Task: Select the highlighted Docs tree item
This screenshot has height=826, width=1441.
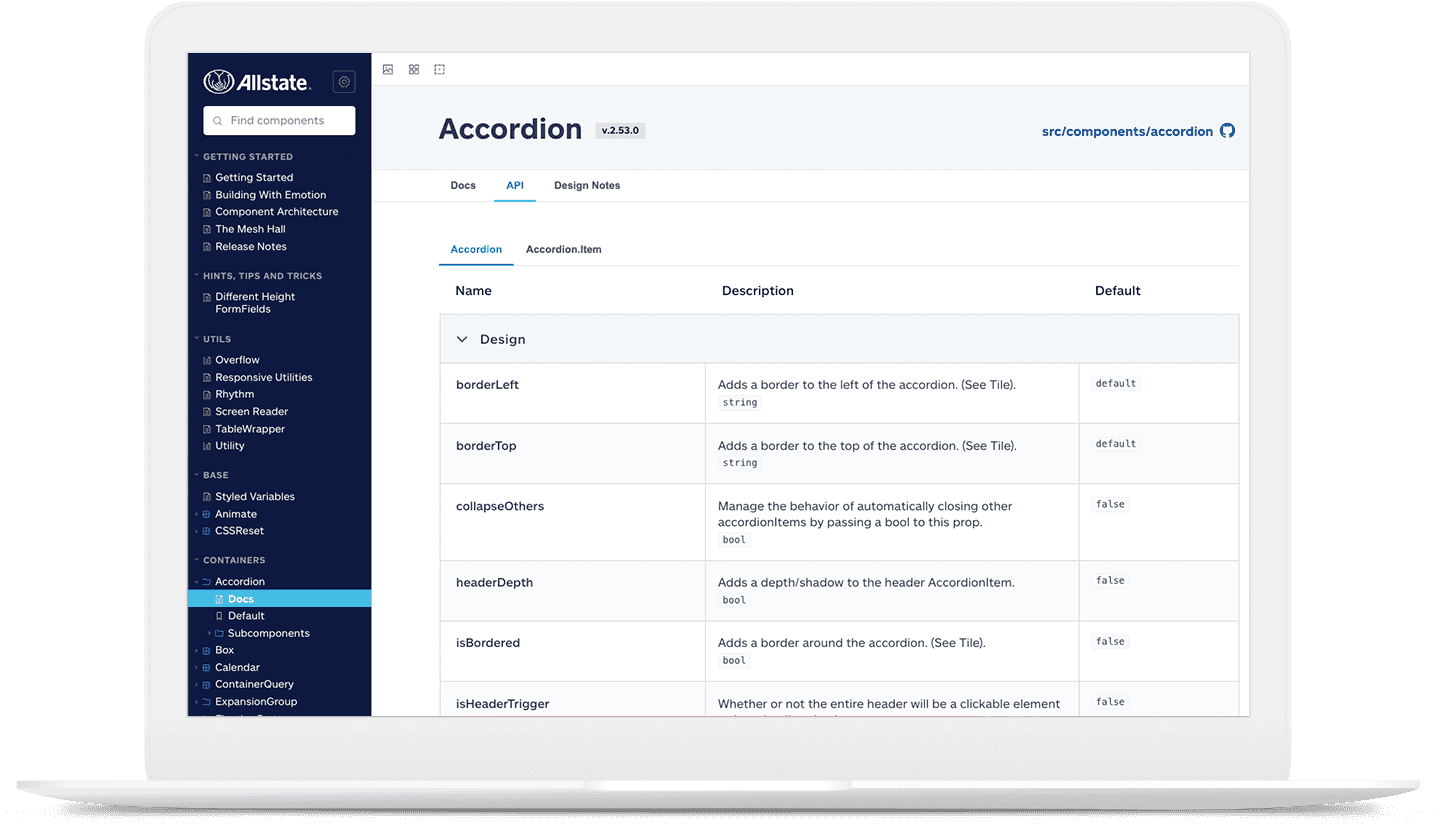Action: [x=279, y=599]
